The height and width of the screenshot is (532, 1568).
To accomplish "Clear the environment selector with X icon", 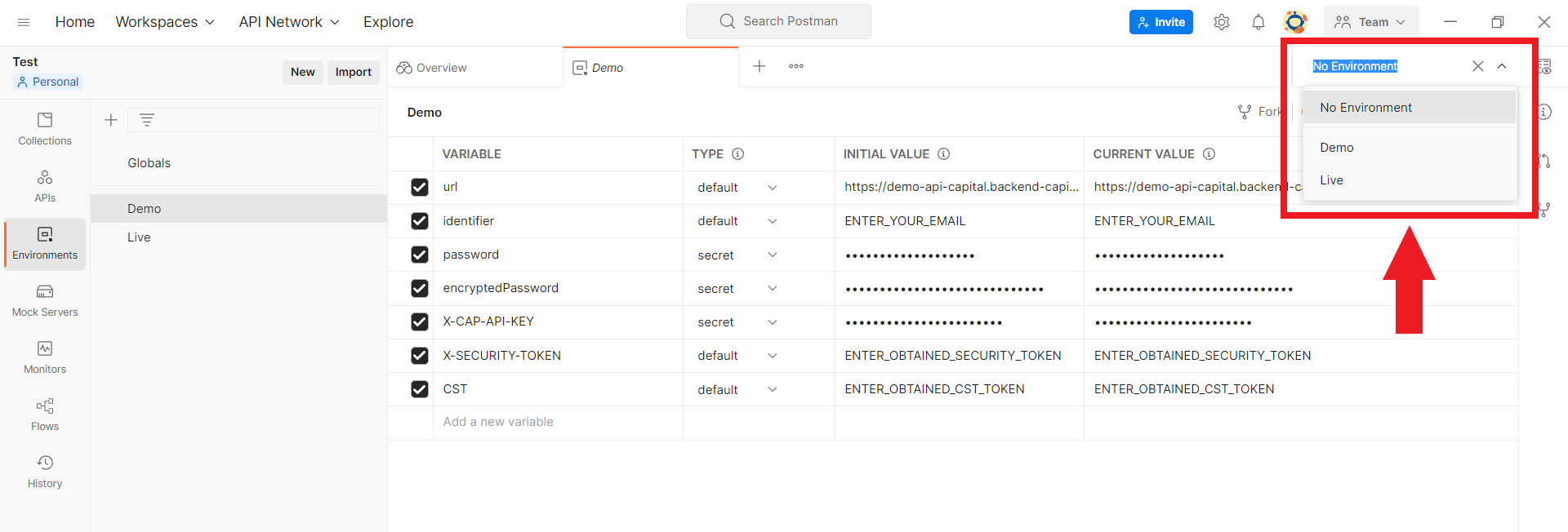I will (x=1478, y=66).
